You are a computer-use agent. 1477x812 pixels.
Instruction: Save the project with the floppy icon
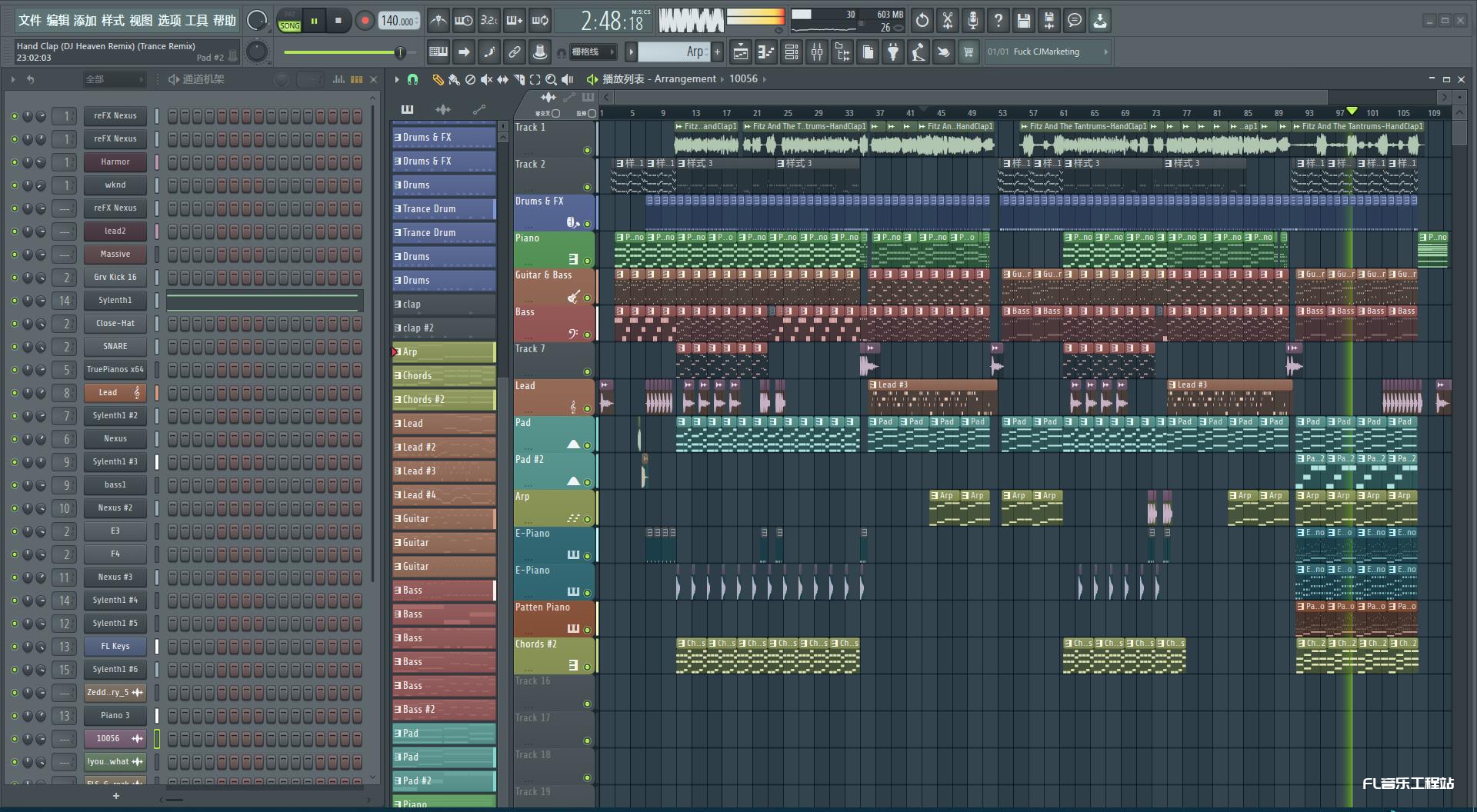coord(1024,21)
